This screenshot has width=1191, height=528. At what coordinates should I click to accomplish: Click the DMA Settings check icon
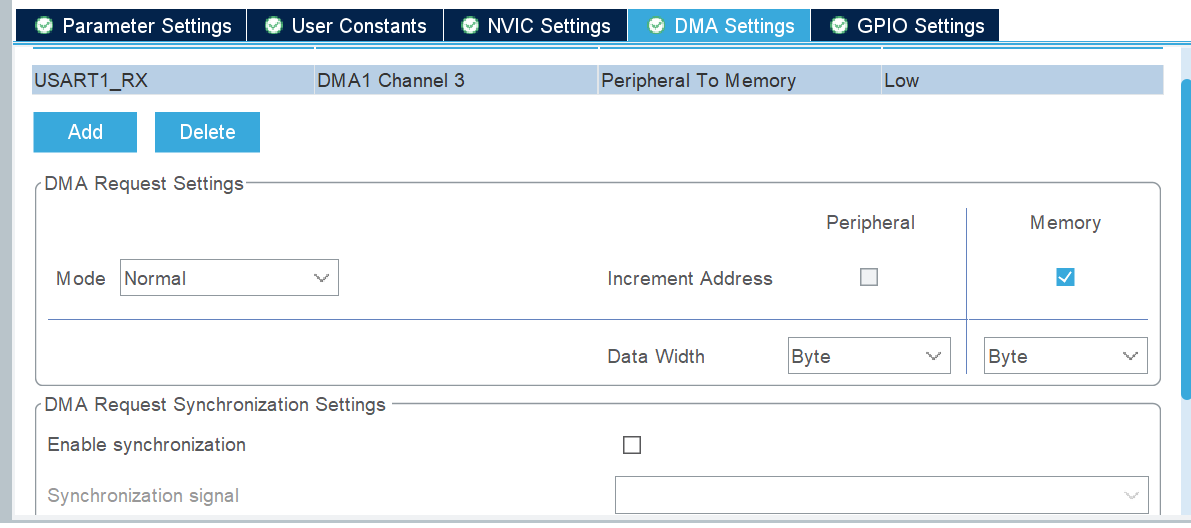pos(656,26)
